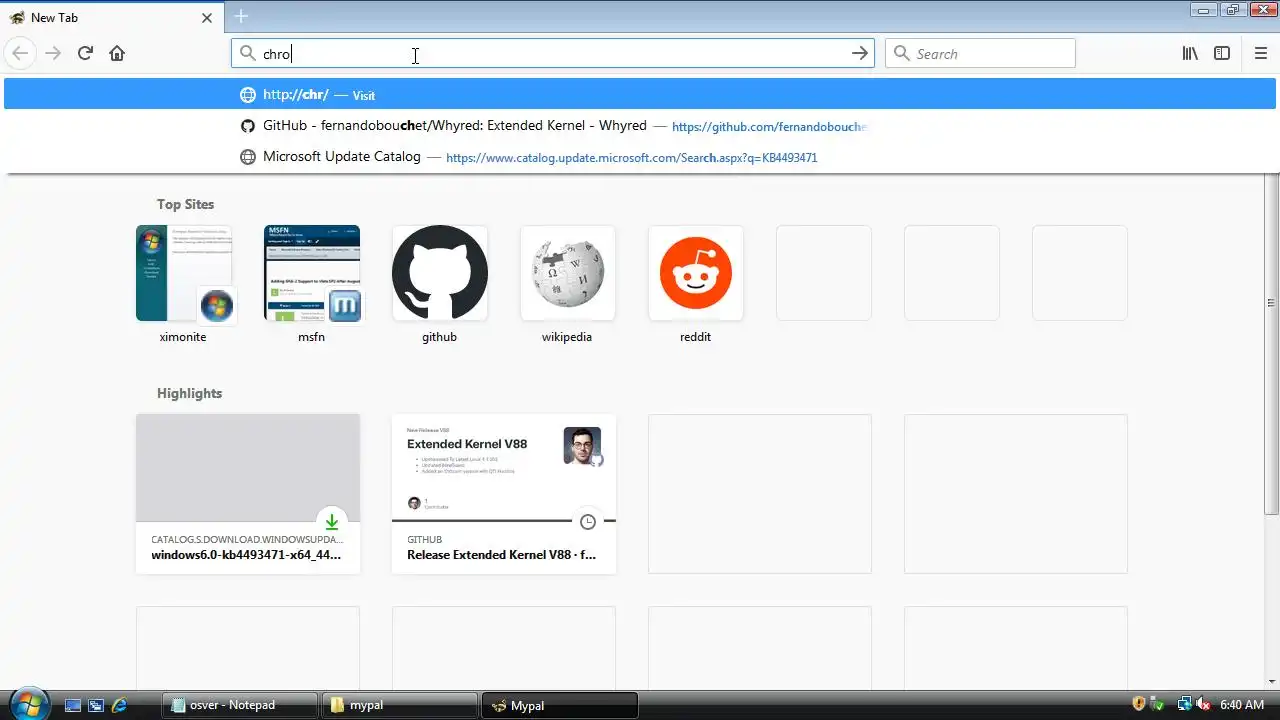
Task: Switch to osver - Notepad taskbar button
Action: 239,705
